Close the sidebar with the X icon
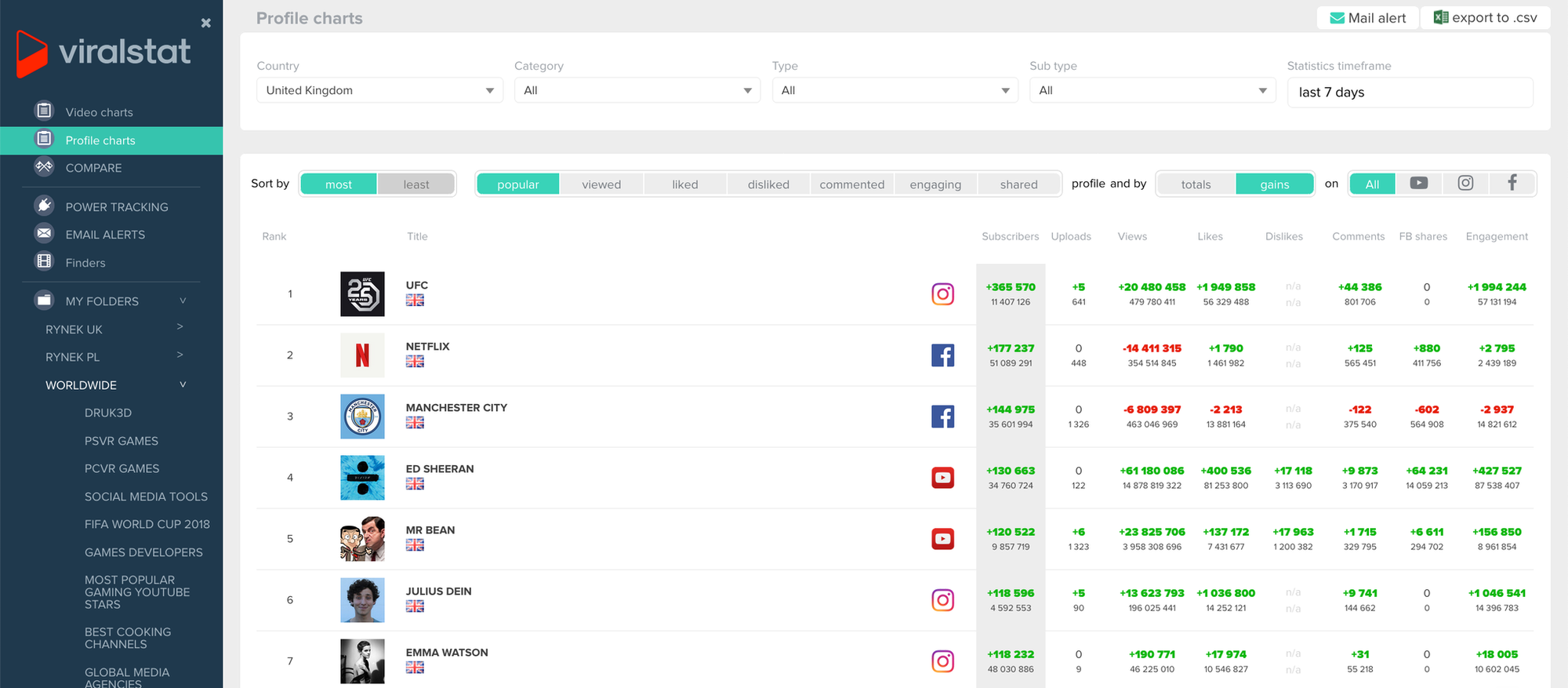 (206, 23)
